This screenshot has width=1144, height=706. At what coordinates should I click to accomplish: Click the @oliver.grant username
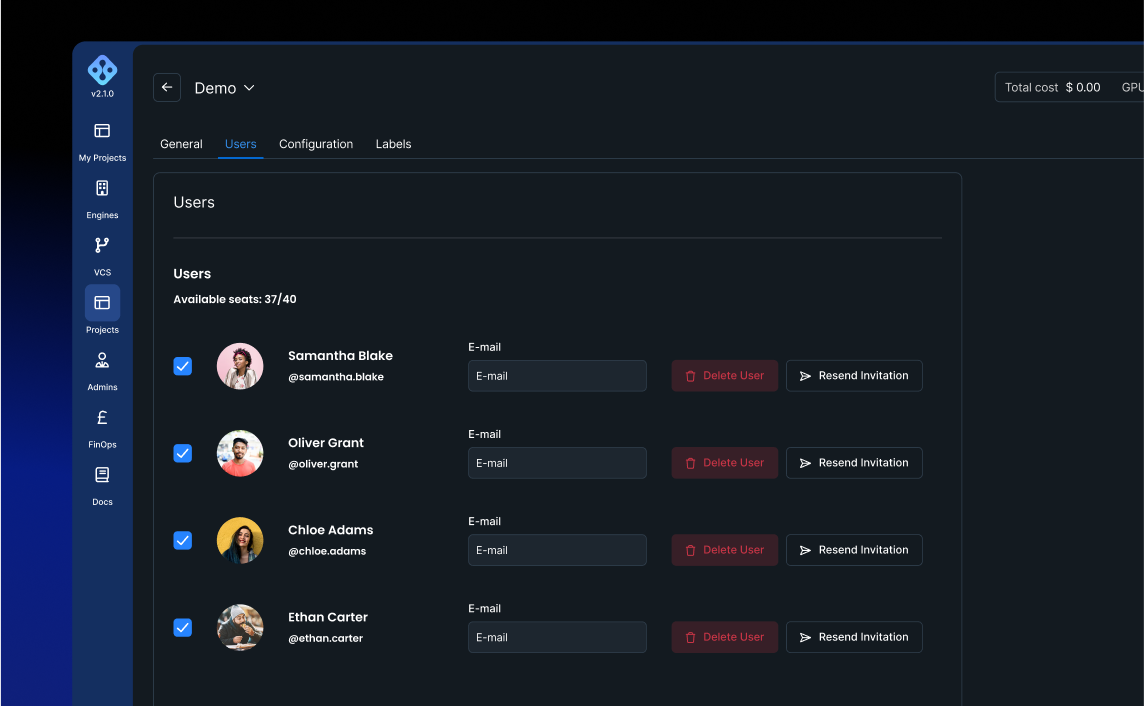(x=323, y=464)
